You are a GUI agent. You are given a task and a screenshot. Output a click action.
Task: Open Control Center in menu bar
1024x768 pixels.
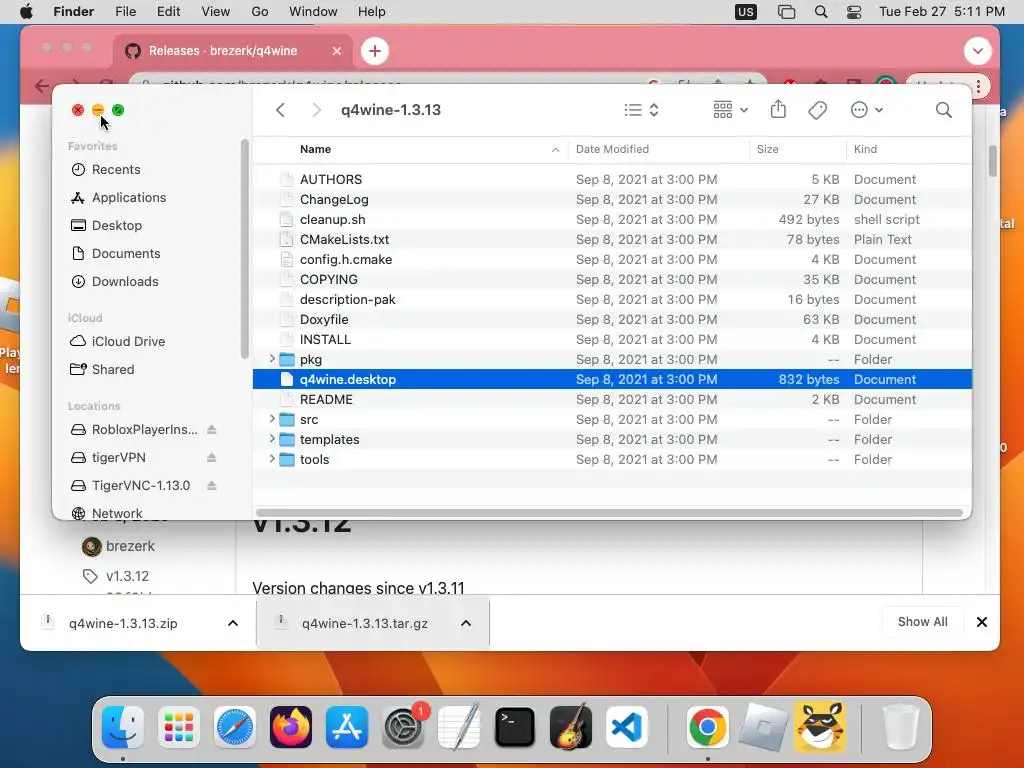click(x=854, y=12)
